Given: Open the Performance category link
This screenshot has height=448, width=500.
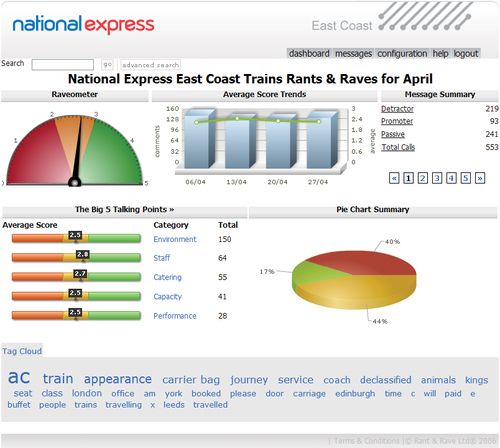Looking at the screenshot, I should coord(175,316).
